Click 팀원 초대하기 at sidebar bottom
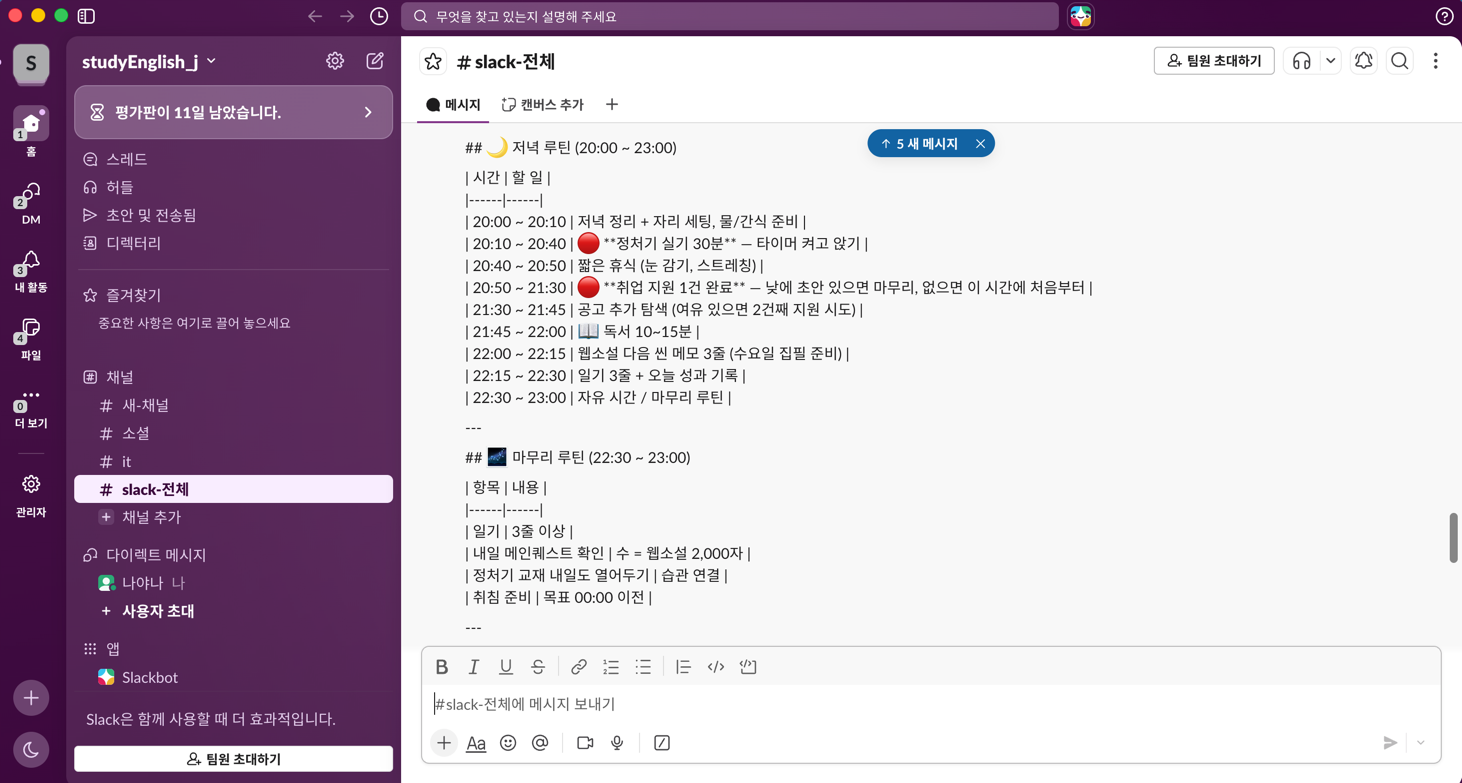This screenshot has width=1462, height=783. point(233,759)
